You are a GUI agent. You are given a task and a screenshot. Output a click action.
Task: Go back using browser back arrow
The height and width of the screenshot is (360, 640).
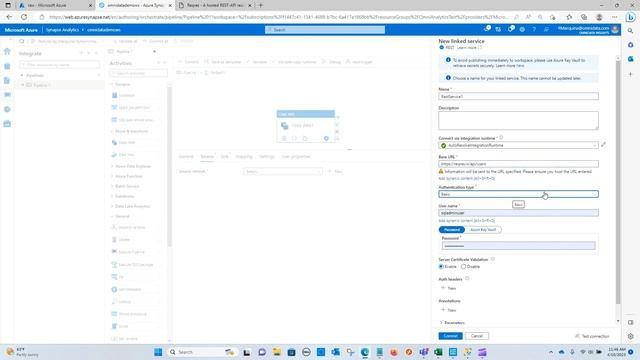pos(9,17)
